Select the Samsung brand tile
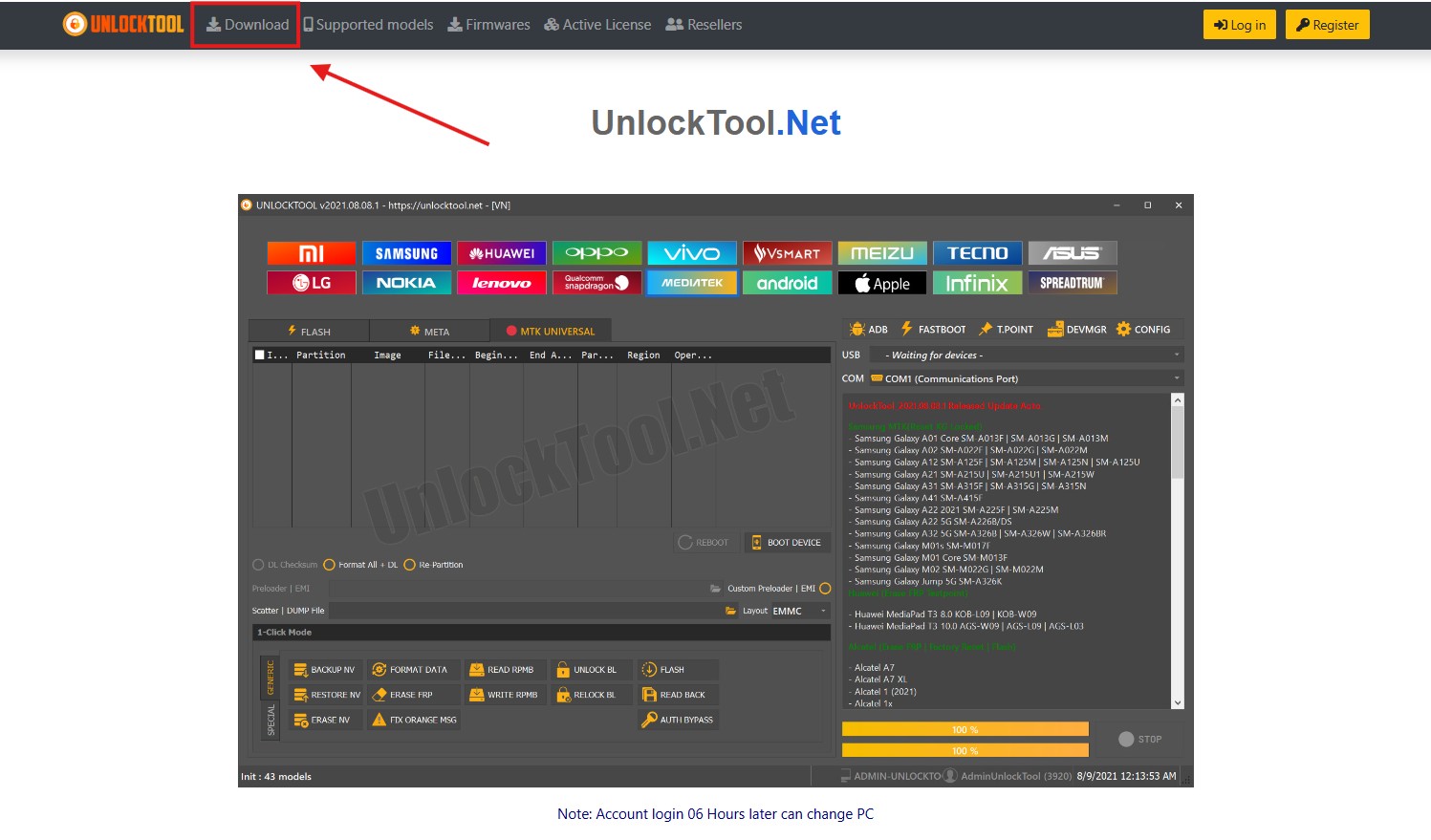The height and width of the screenshot is (840, 1431). click(406, 253)
